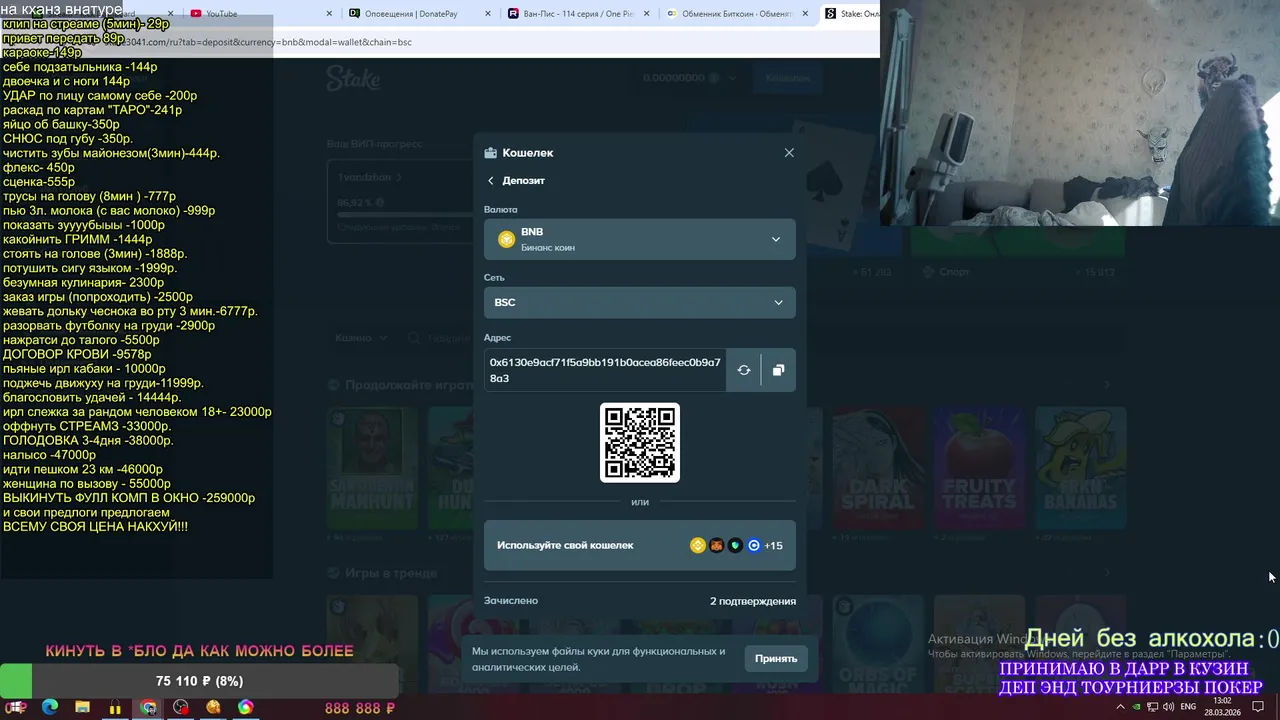Switch to Ван-Пис 114 серия tab
The height and width of the screenshot is (720, 1280).
tap(578, 14)
